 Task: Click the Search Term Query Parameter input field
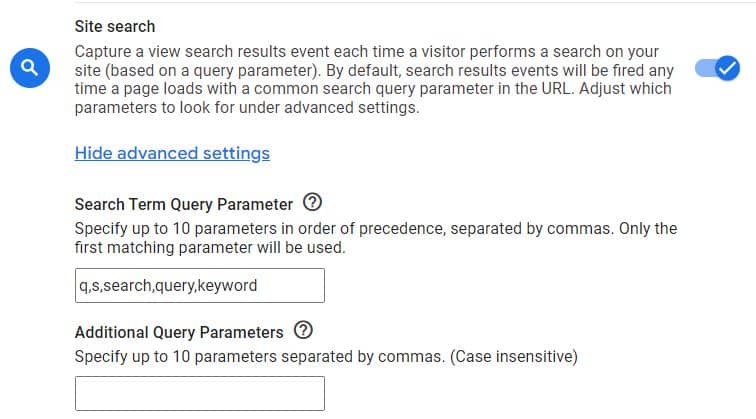(200, 285)
